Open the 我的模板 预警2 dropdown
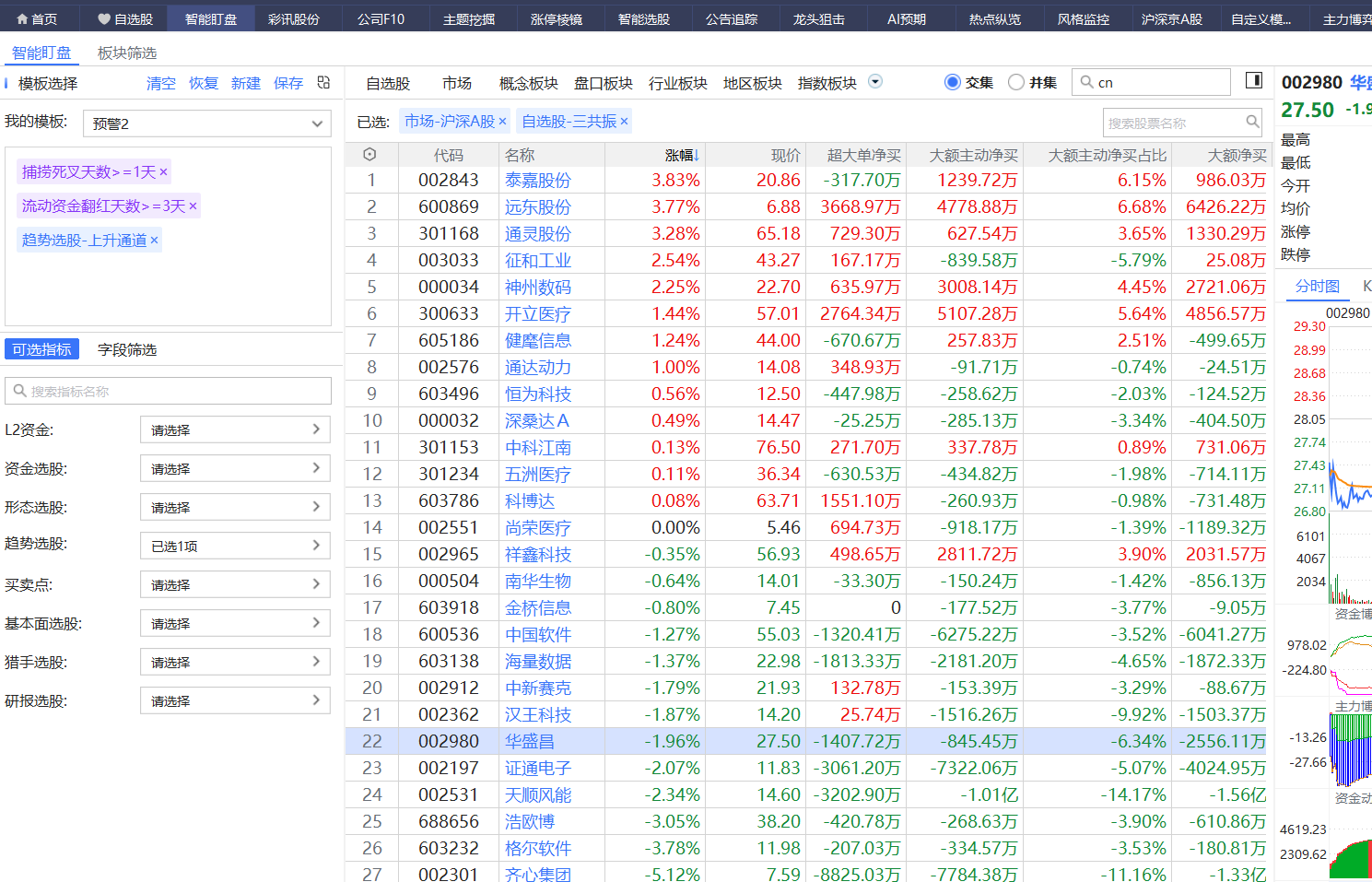1372x882 pixels. point(207,123)
